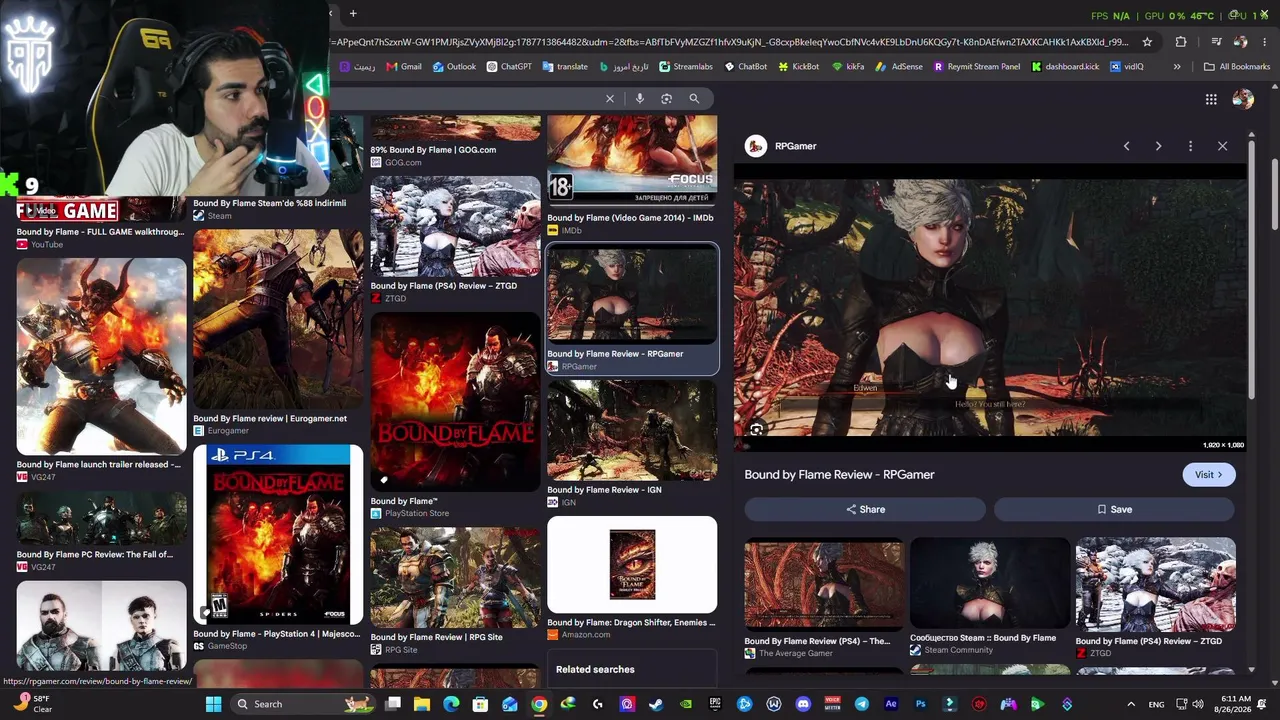Viewport: 1280px width, 720px height.
Task: Go to the previous image in preview
Action: pos(1126,146)
